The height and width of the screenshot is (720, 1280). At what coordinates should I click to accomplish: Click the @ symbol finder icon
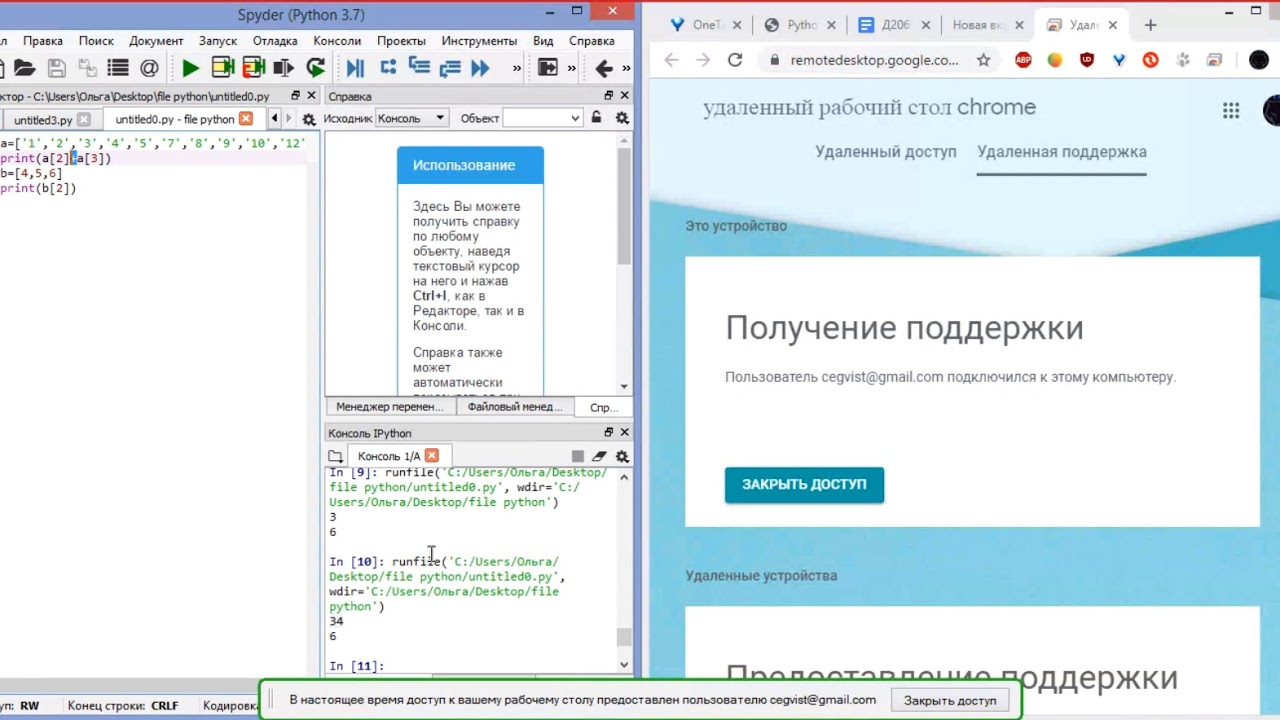(149, 68)
